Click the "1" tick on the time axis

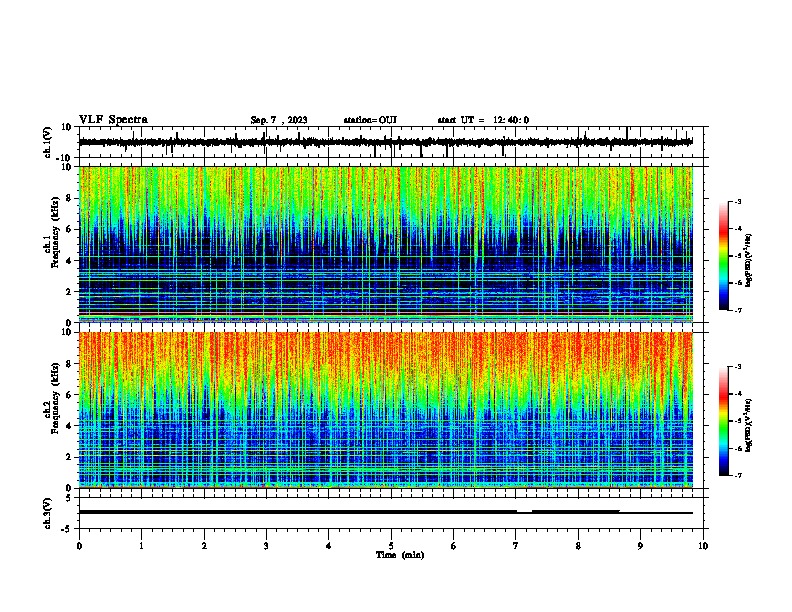[x=141, y=546]
